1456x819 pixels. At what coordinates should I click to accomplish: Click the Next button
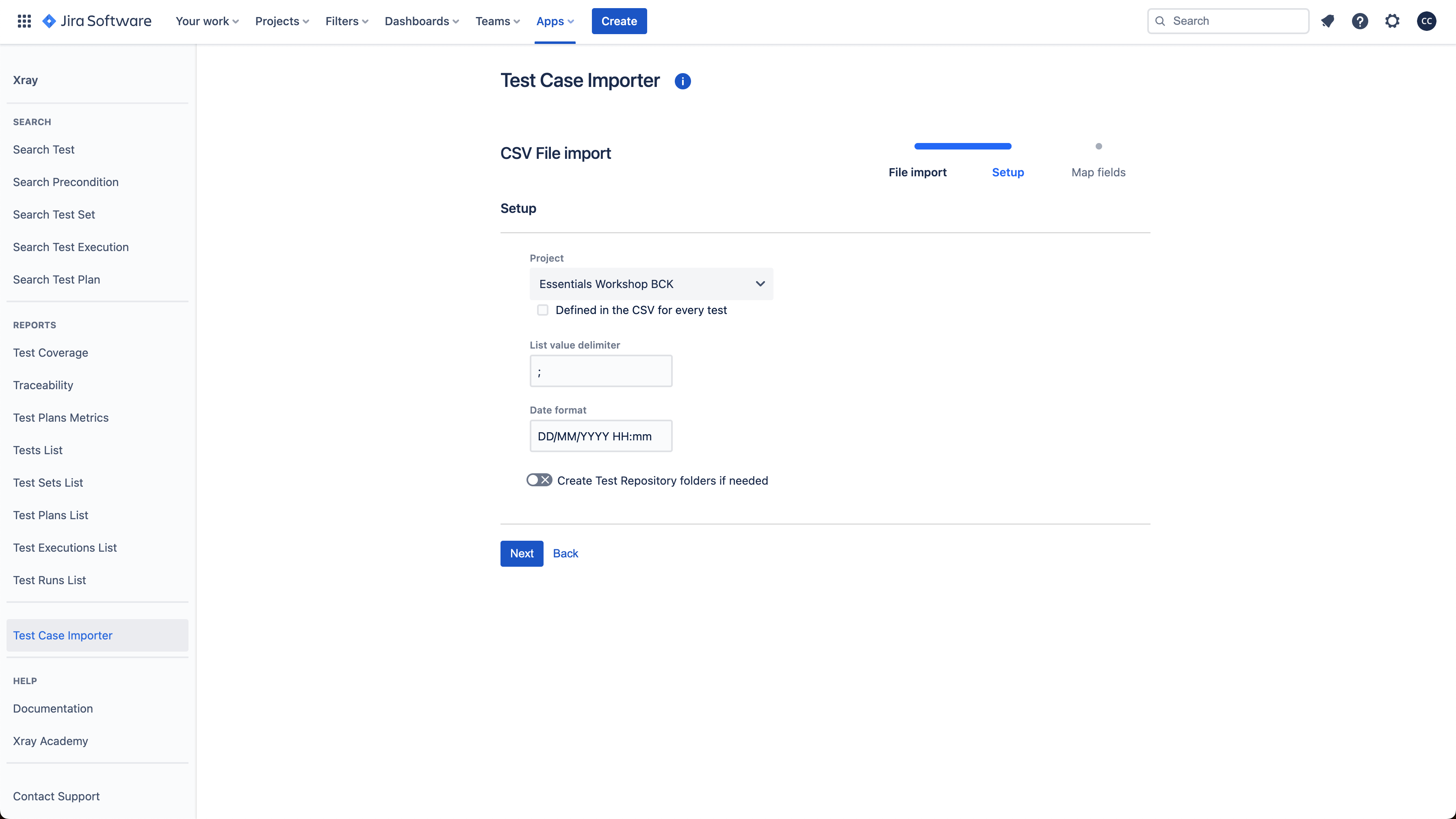point(522,553)
